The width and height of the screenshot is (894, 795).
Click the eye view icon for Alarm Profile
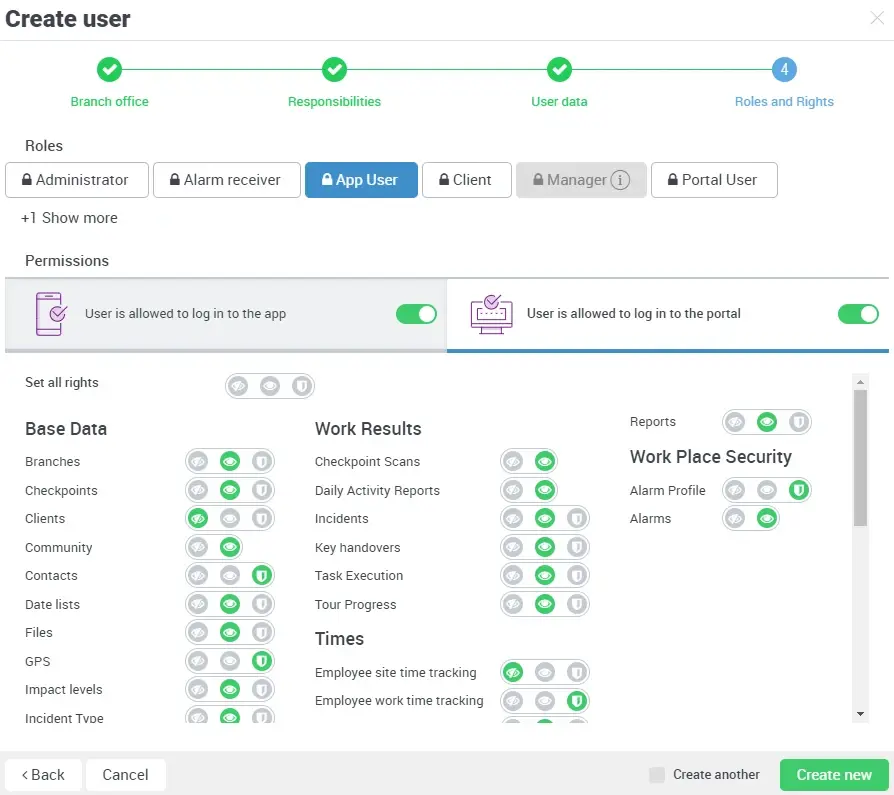(x=767, y=491)
